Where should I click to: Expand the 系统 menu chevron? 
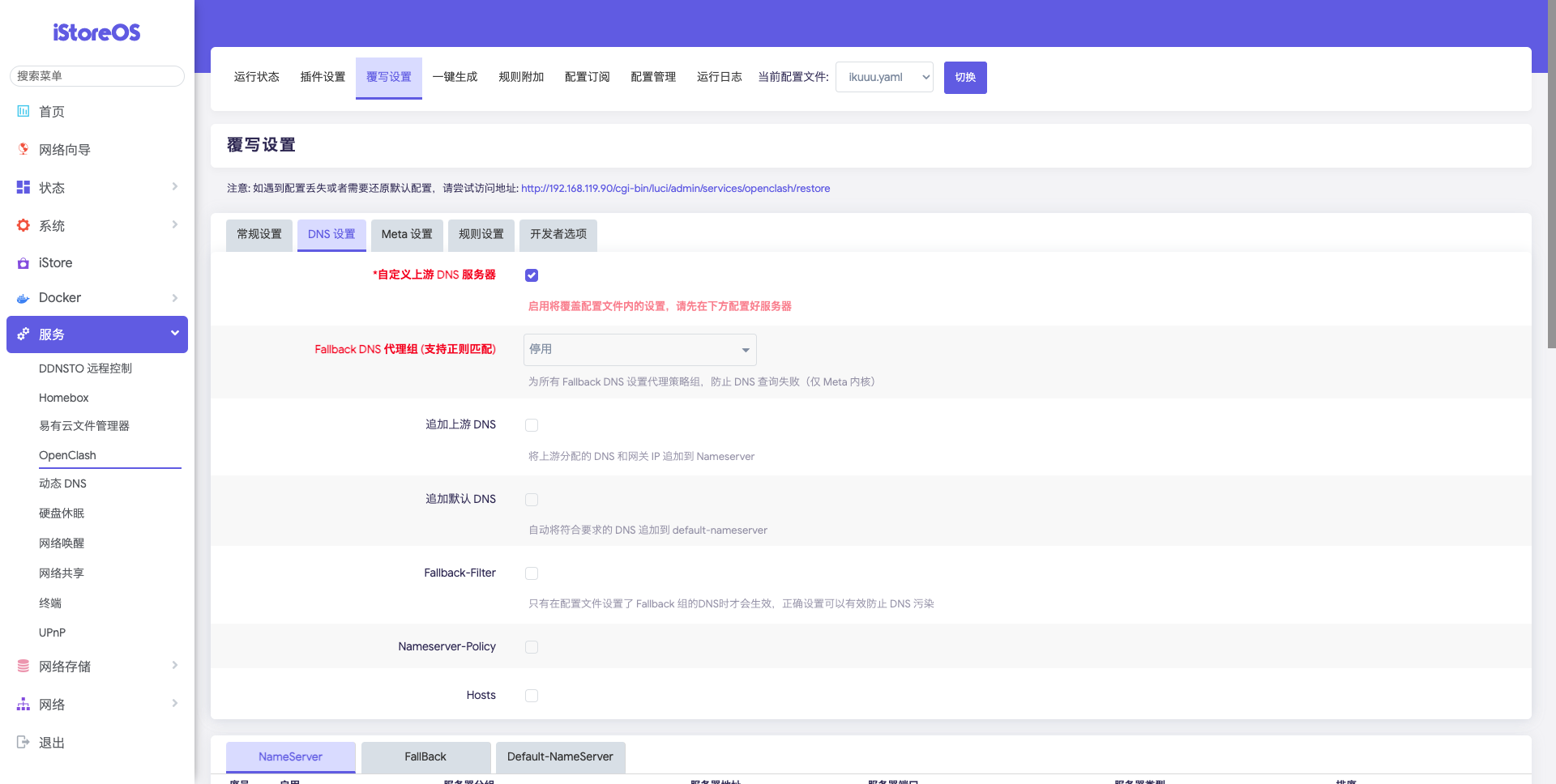(x=175, y=225)
